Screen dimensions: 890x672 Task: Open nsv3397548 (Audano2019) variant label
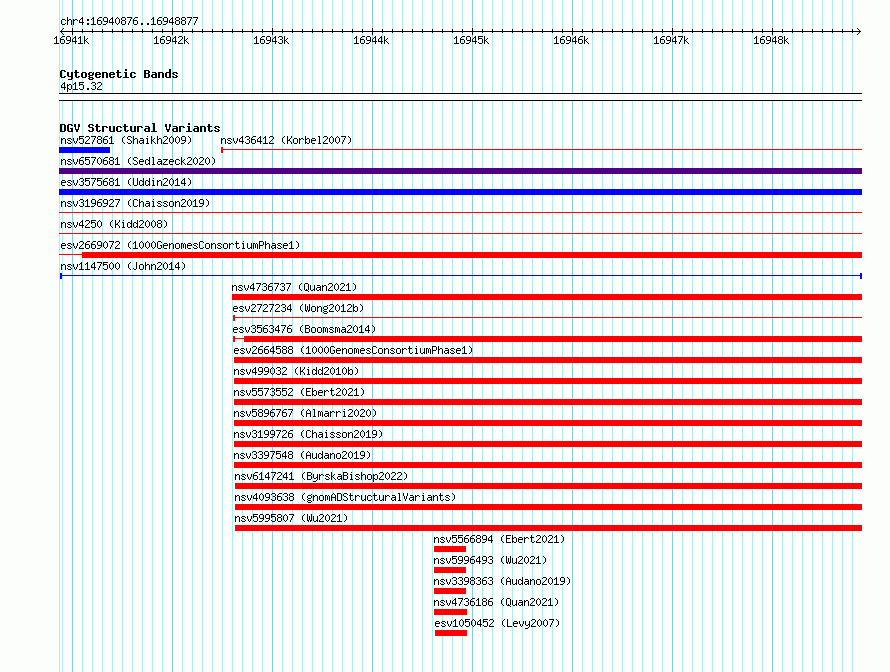(x=302, y=455)
